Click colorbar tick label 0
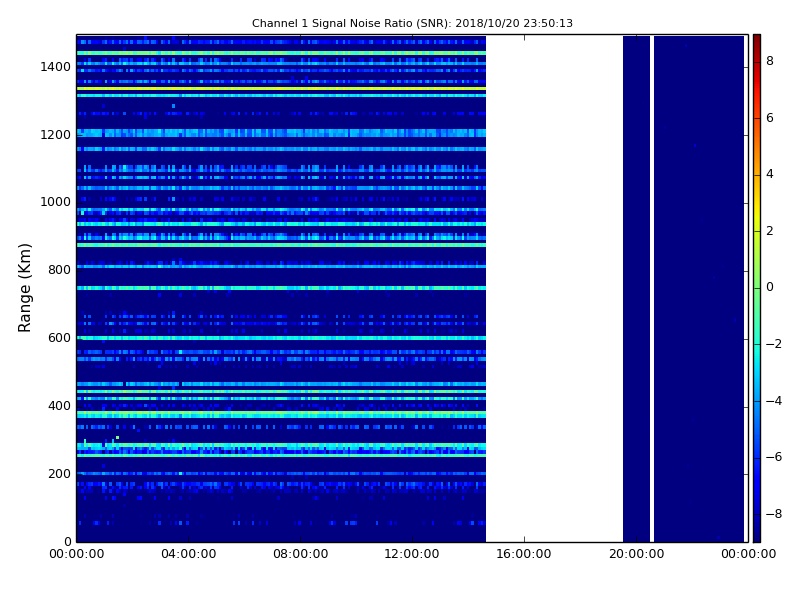Screen dimensions: 800x600 tap(770, 287)
